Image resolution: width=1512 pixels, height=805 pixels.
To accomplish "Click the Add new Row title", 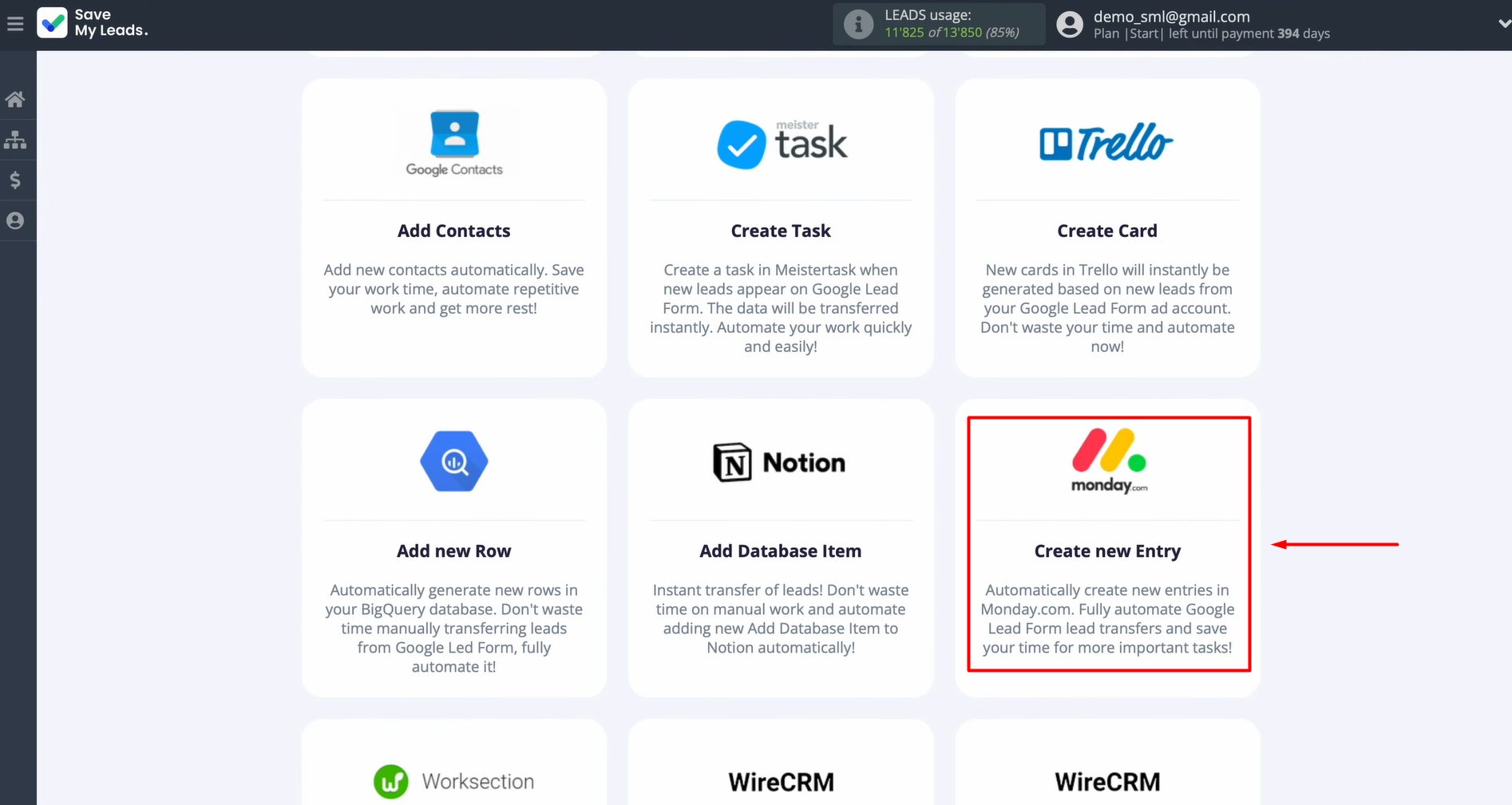I will (453, 551).
